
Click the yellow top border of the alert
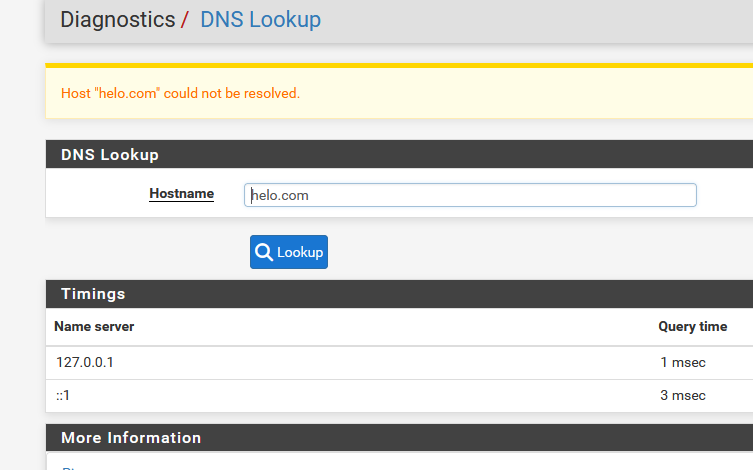pyautogui.click(x=400, y=66)
